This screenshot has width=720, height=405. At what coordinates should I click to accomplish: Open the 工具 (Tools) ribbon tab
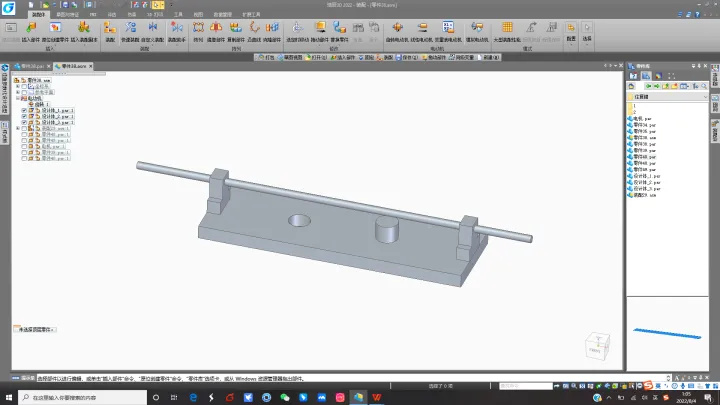[x=178, y=15]
